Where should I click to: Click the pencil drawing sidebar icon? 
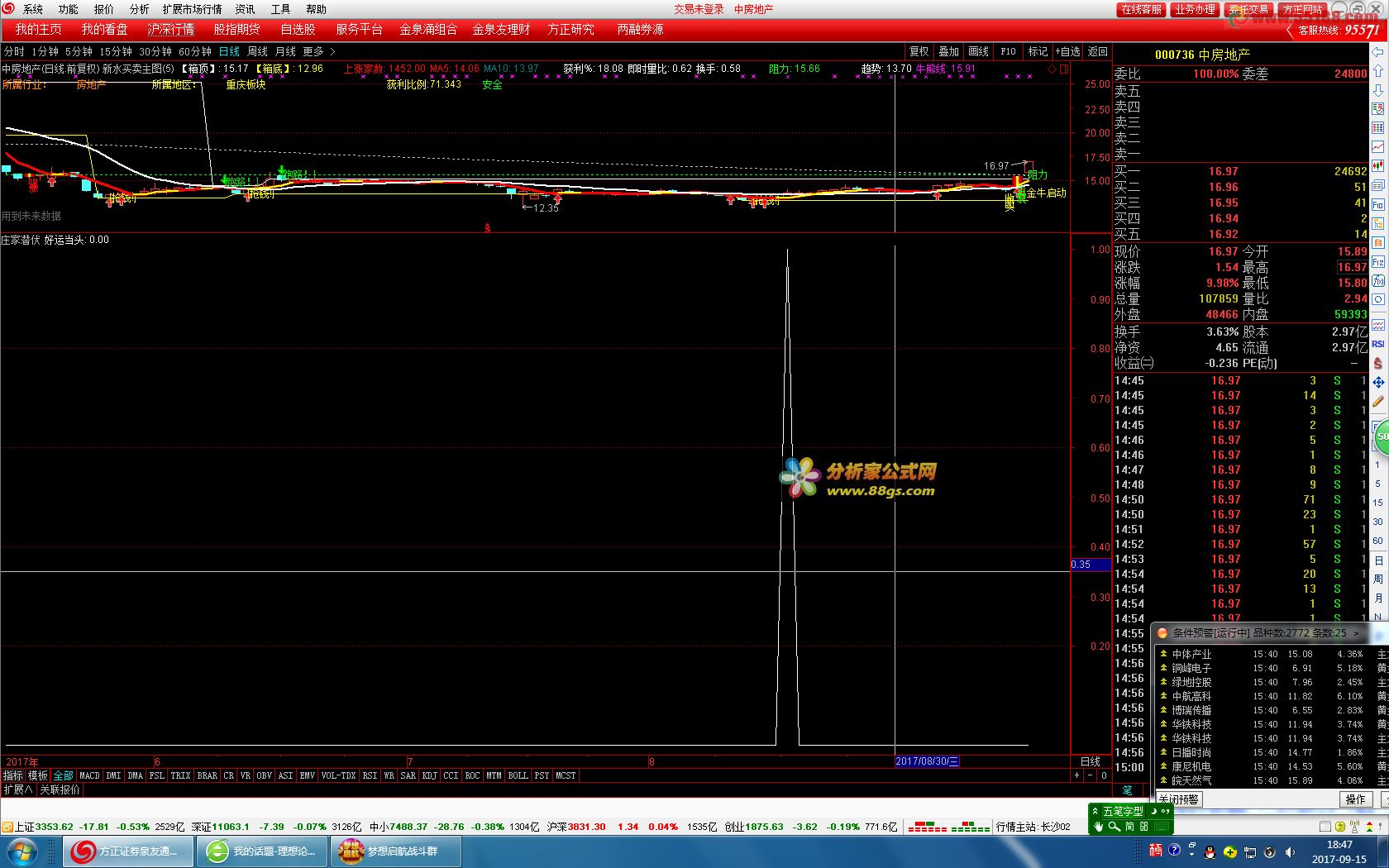(1378, 402)
